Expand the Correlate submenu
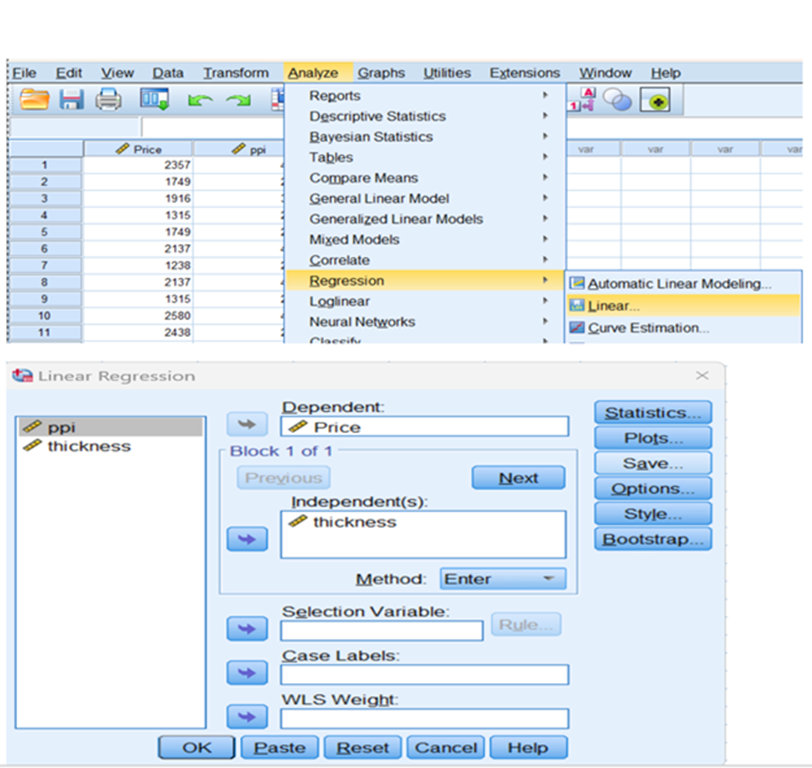Image resolution: width=812 pixels, height=768 pixels. pyautogui.click(x=425, y=260)
